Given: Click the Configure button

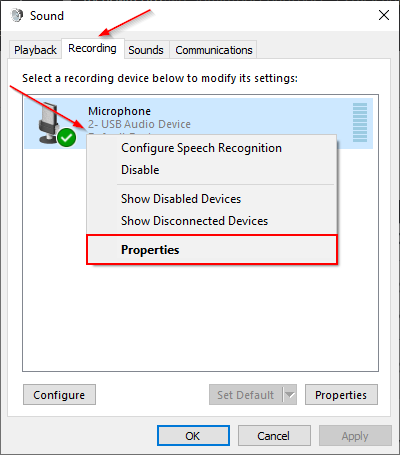Looking at the screenshot, I should pyautogui.click(x=59, y=395).
